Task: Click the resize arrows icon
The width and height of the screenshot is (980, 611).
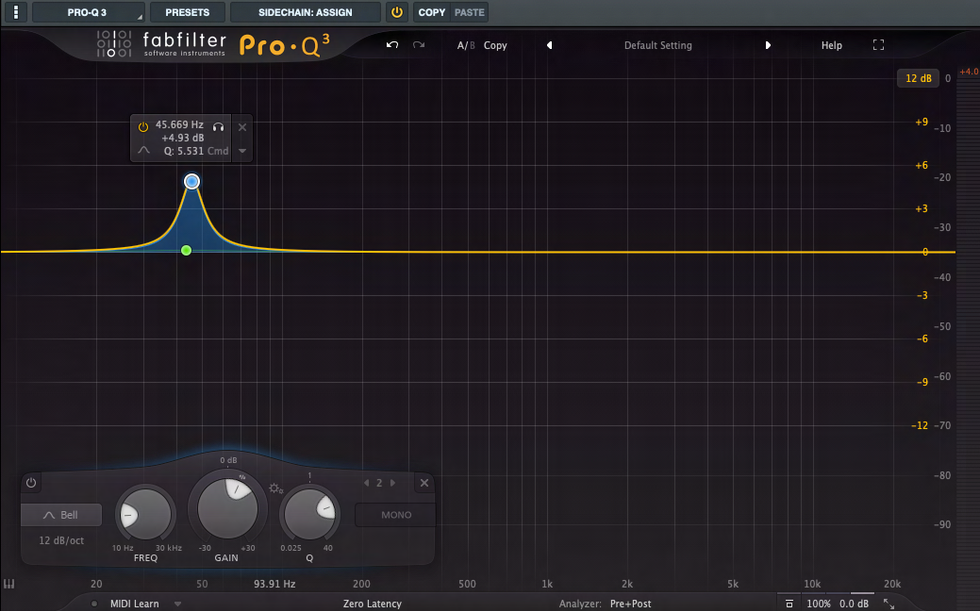Action: point(889,604)
